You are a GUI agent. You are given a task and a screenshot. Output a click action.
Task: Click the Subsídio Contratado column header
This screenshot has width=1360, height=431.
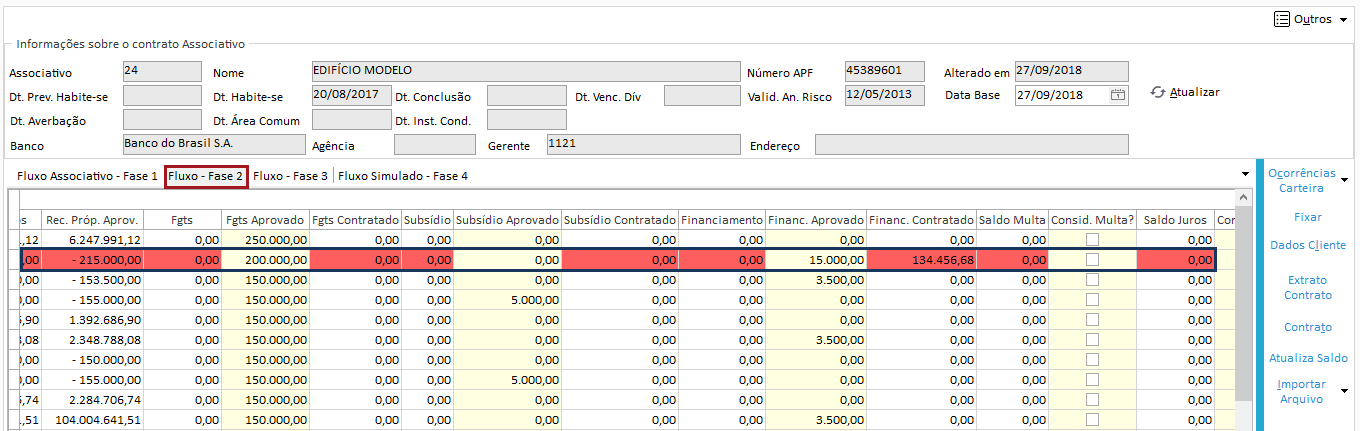[x=620, y=219]
